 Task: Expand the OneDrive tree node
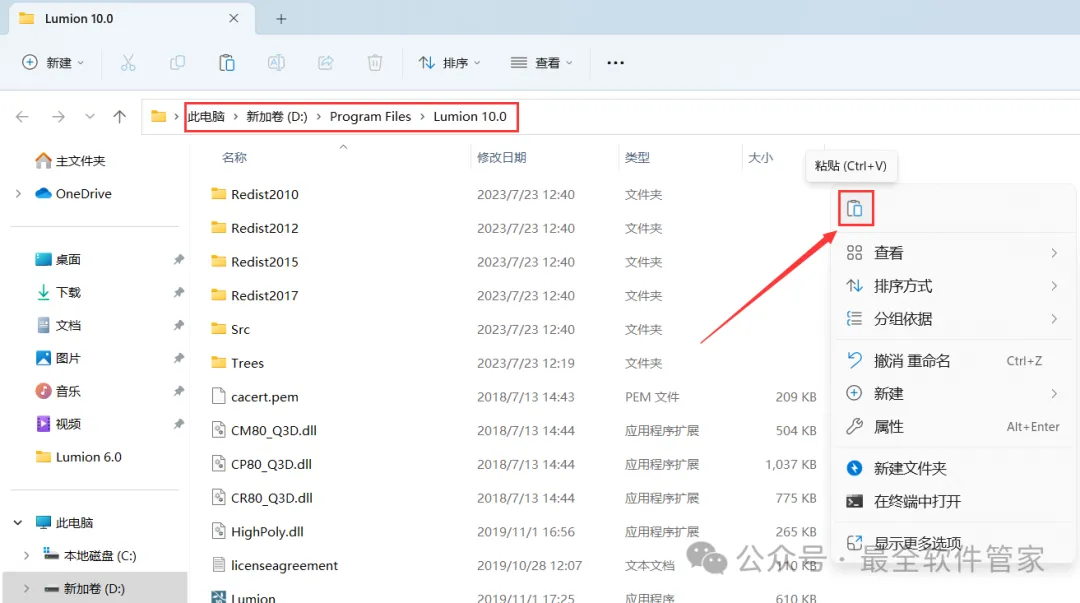(x=18, y=194)
